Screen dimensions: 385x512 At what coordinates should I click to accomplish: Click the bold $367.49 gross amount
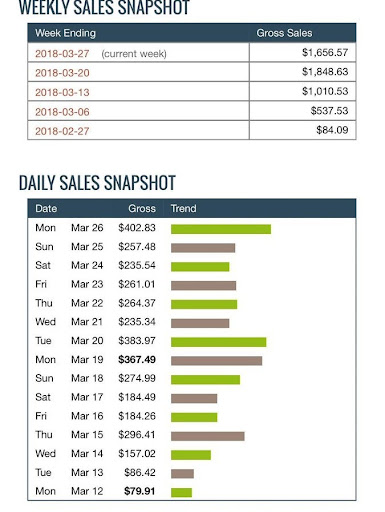tap(137, 360)
